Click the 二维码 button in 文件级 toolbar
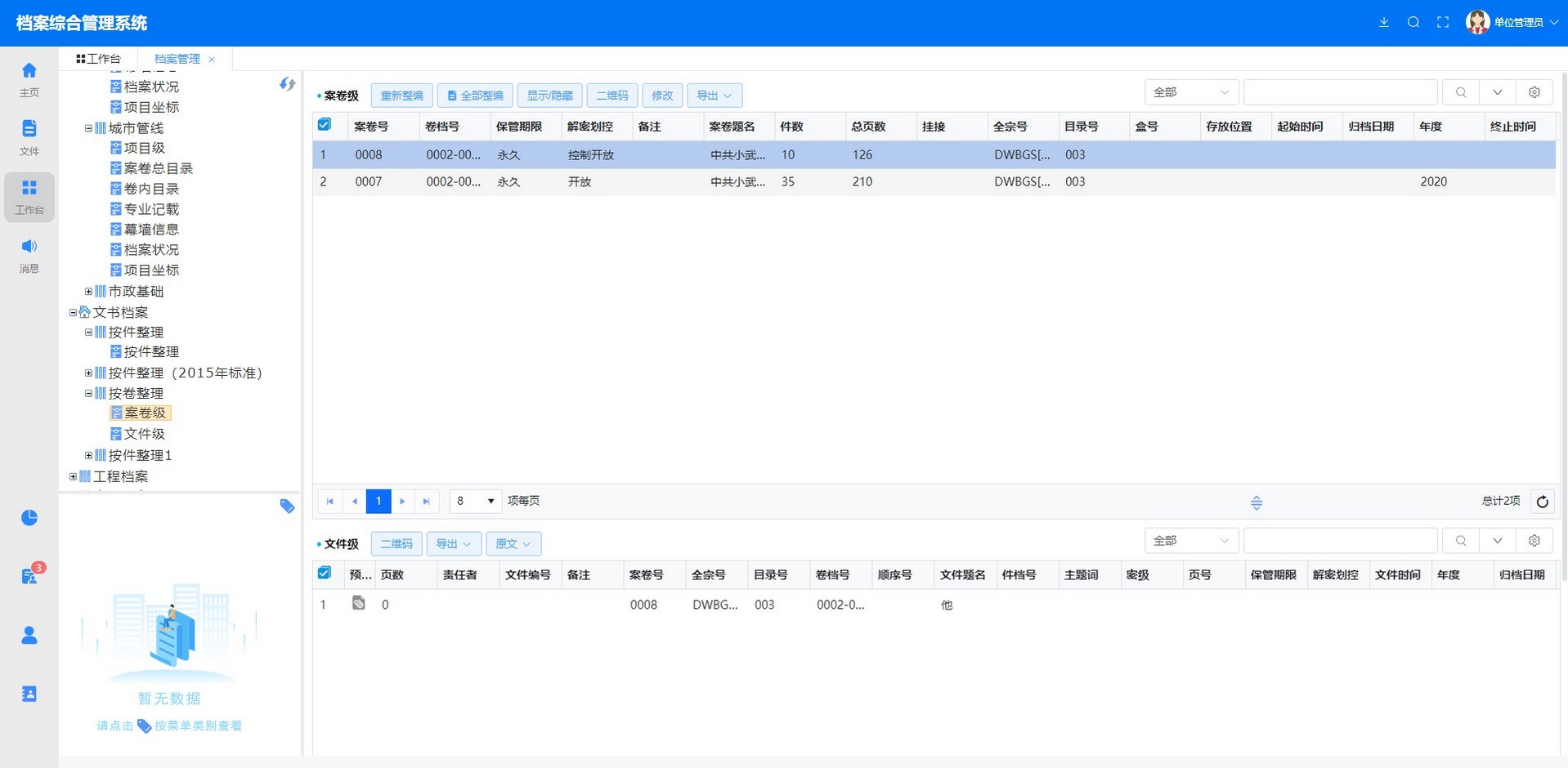 (x=396, y=544)
